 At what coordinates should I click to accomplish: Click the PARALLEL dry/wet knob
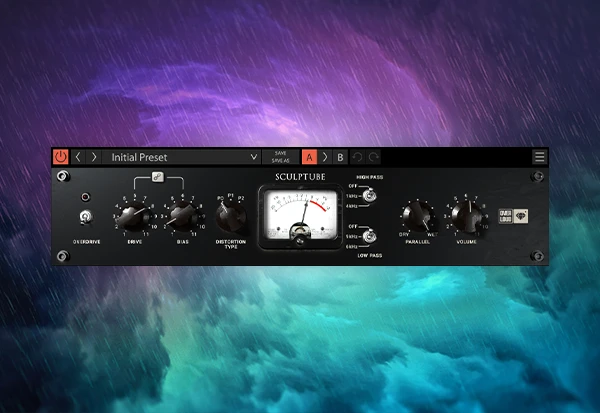(x=417, y=216)
